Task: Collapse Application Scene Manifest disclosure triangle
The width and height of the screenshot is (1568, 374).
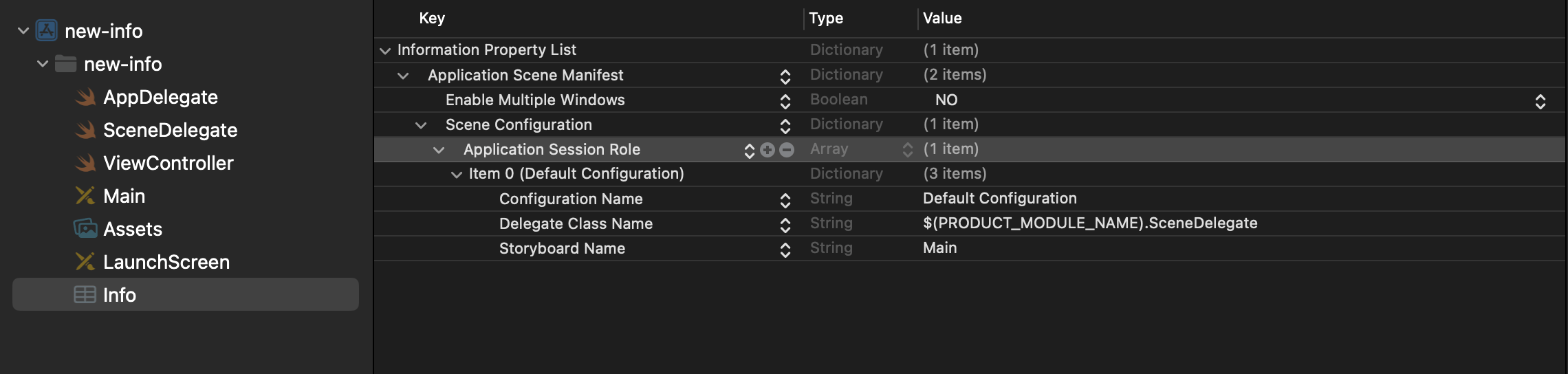Action: (x=404, y=76)
